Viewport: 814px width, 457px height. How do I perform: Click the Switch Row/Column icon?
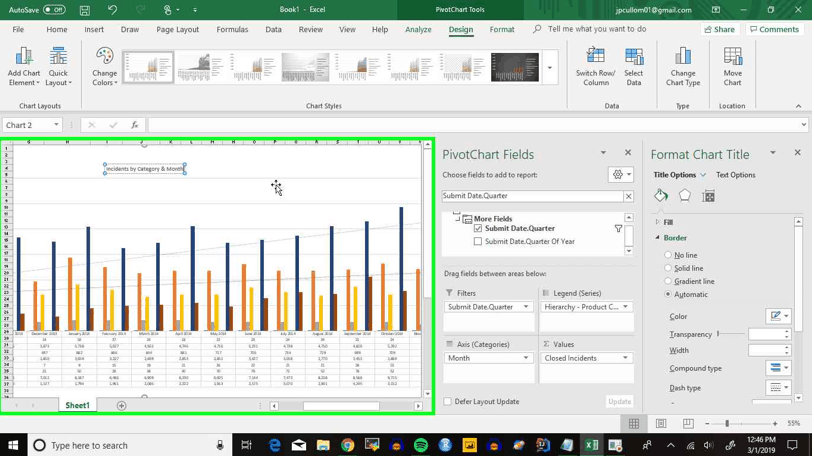click(595, 56)
